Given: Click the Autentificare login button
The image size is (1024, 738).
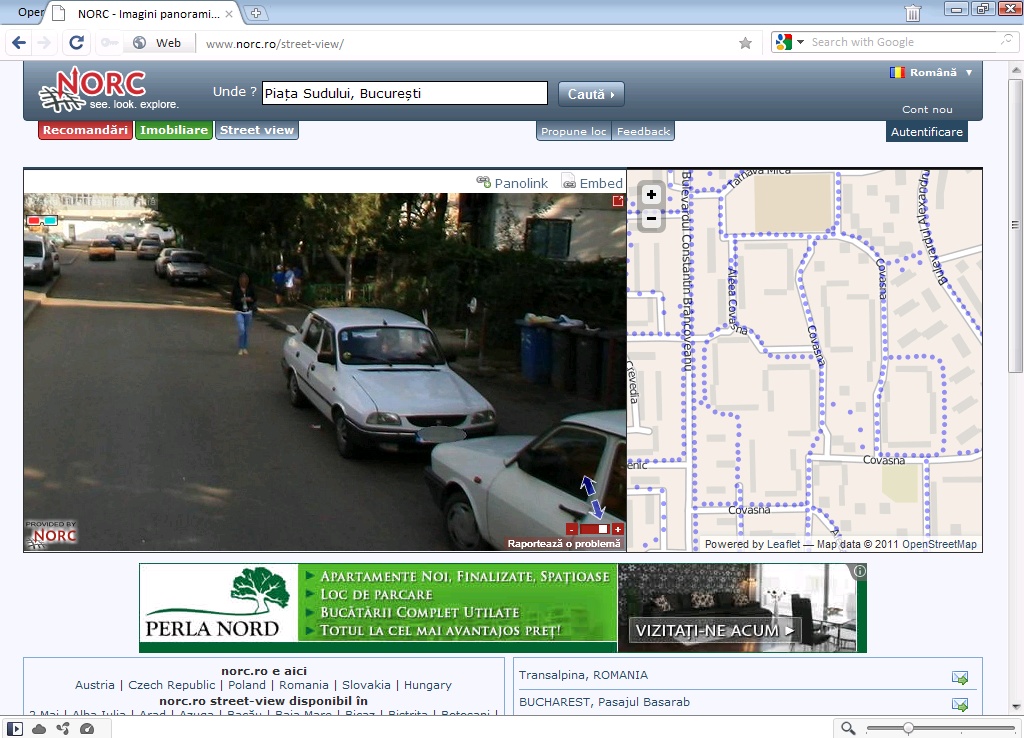Looking at the screenshot, I should pyautogui.click(x=926, y=132).
